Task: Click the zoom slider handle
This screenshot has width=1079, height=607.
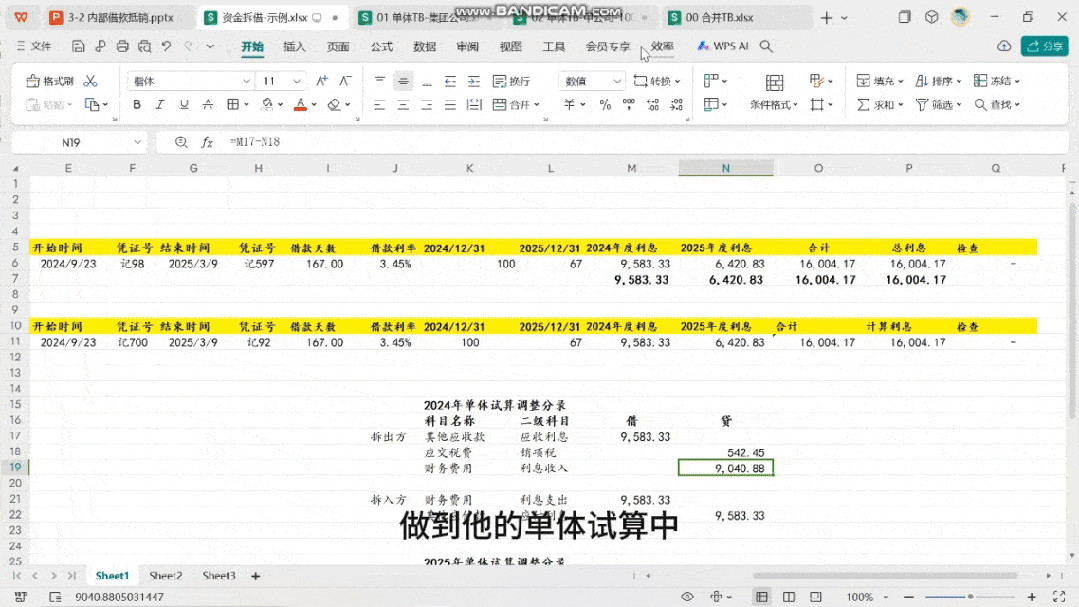Action: pyautogui.click(x=970, y=597)
